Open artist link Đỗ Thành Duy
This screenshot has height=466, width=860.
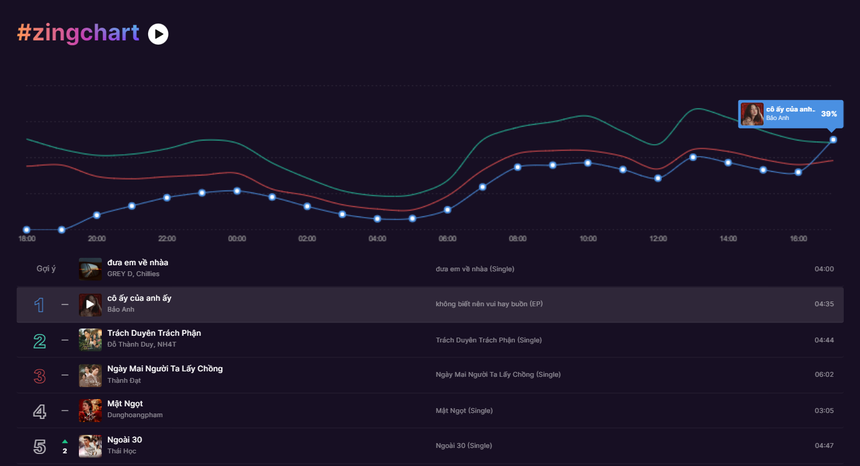point(131,344)
